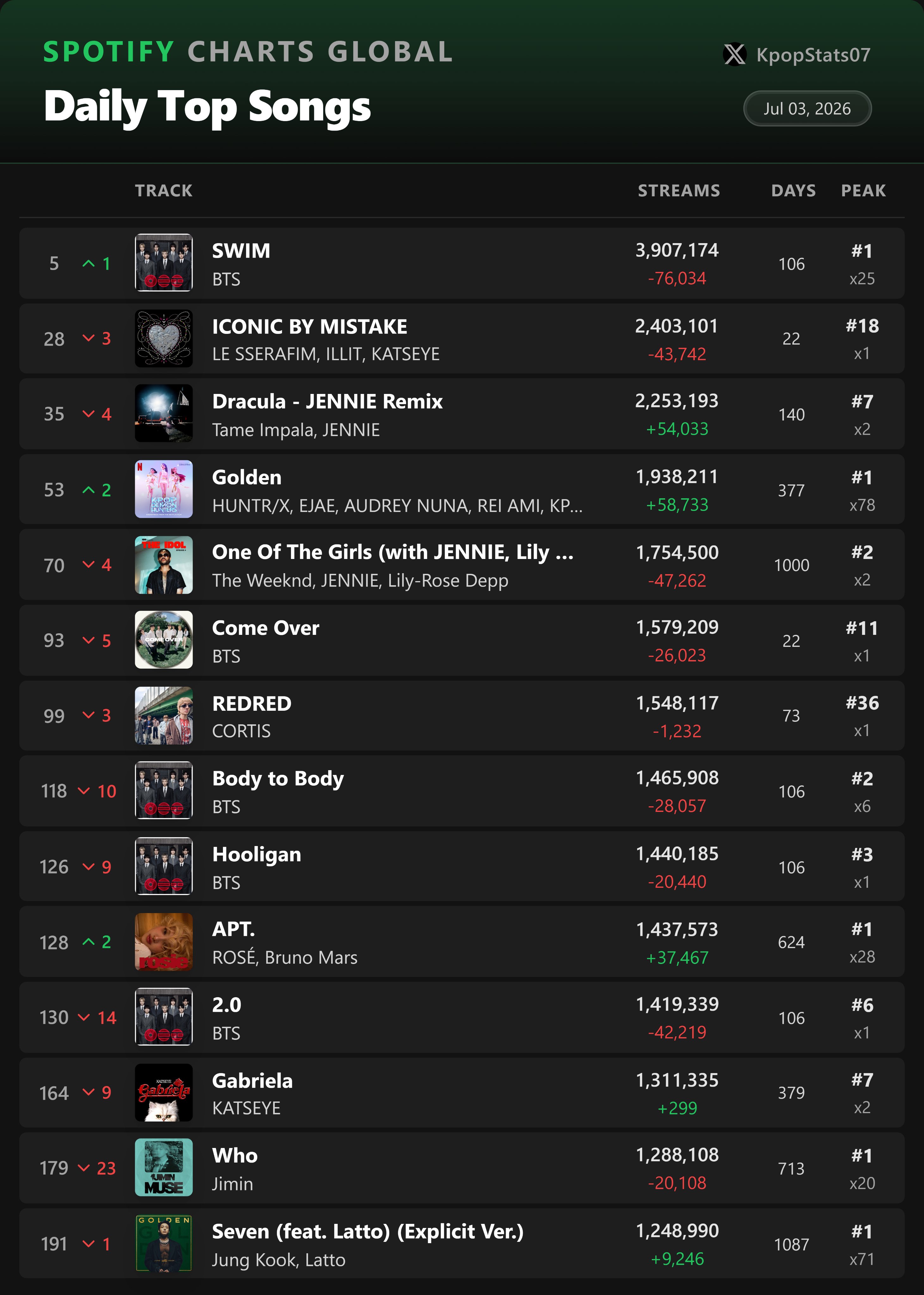
Task: Open the SWIM album cover thumbnail
Action: click(164, 263)
